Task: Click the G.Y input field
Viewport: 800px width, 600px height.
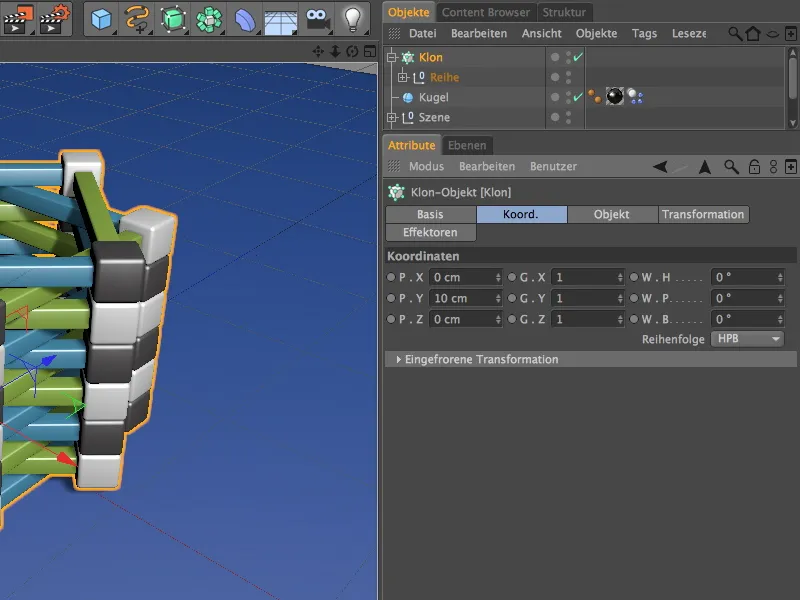Action: (588, 298)
